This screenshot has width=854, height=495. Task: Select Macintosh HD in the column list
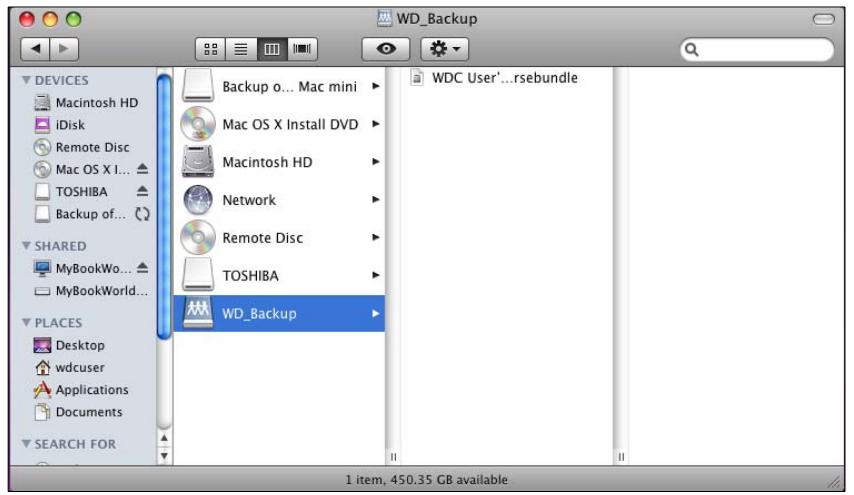(279, 162)
